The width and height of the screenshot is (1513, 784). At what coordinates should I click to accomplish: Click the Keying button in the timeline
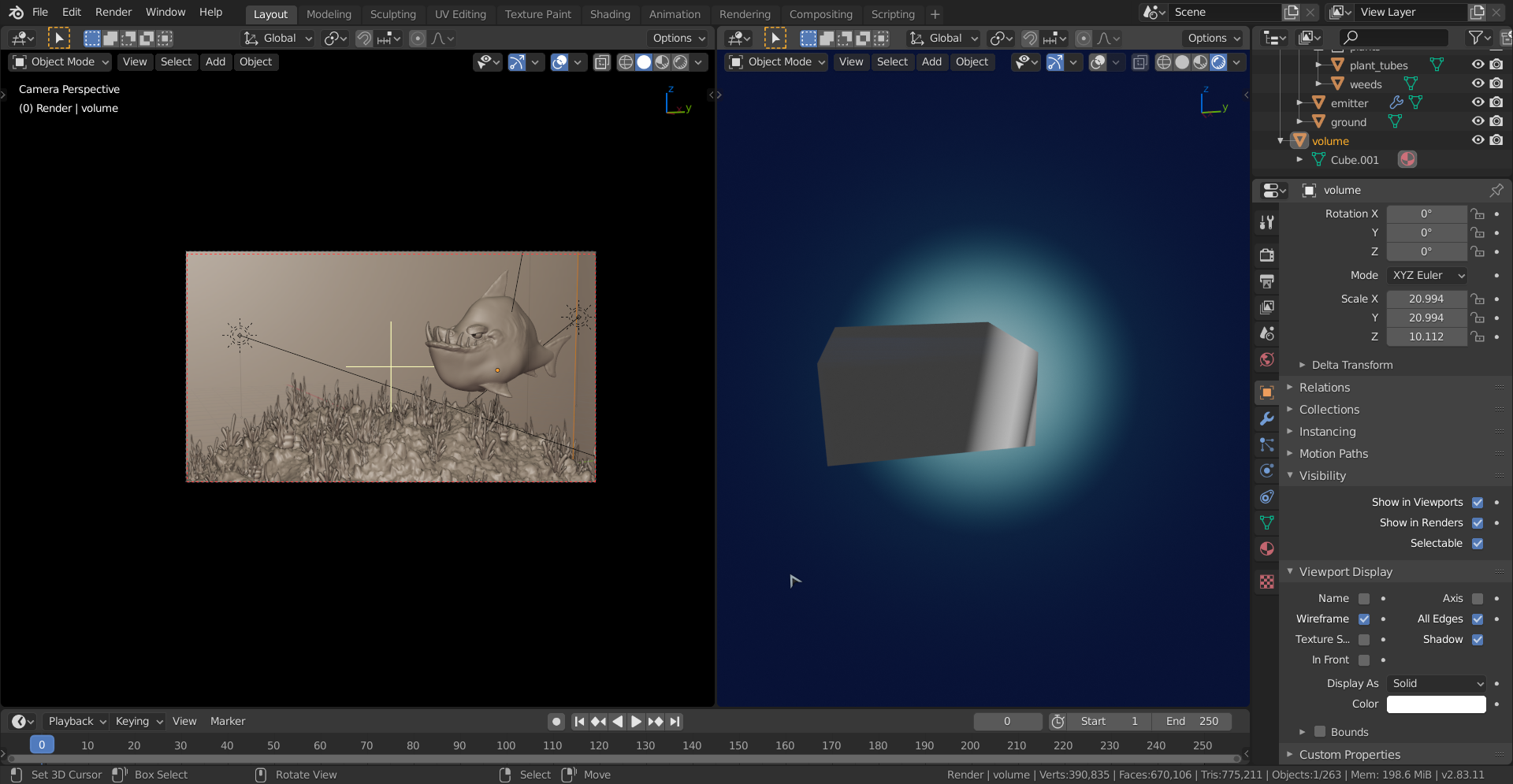pos(138,721)
